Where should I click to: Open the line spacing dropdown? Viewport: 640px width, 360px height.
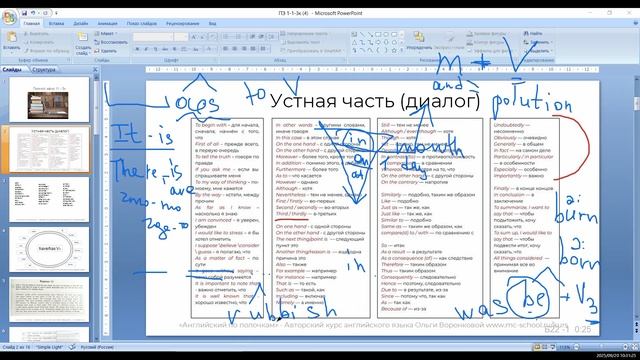click(x=272, y=37)
